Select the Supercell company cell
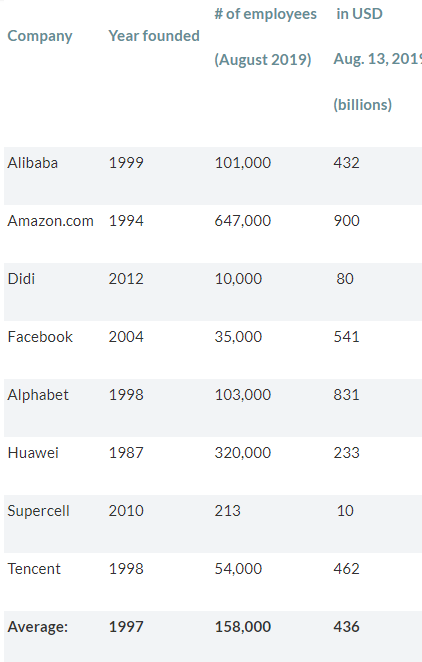 [x=38, y=511]
